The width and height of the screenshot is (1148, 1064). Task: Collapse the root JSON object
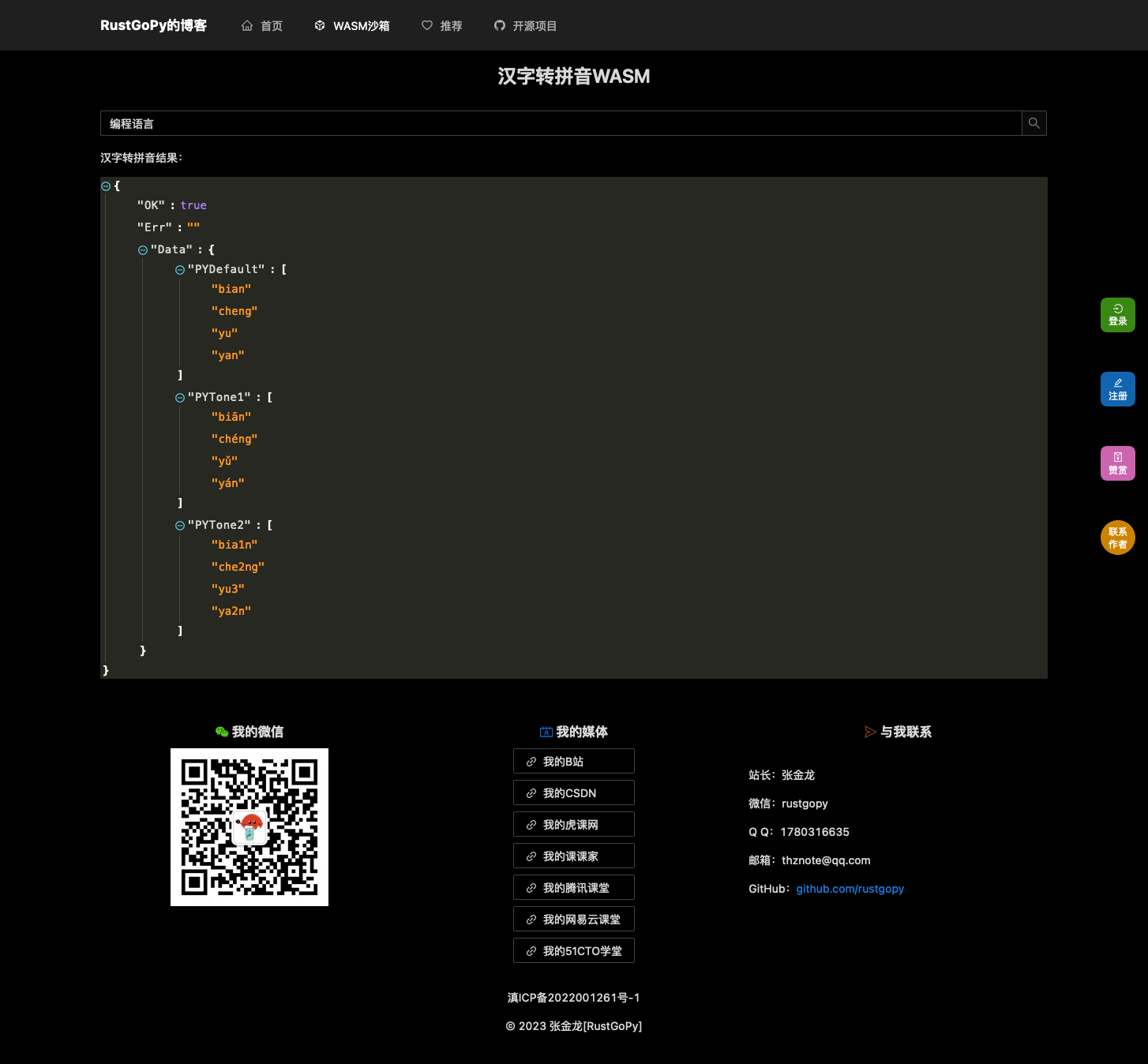click(x=106, y=186)
